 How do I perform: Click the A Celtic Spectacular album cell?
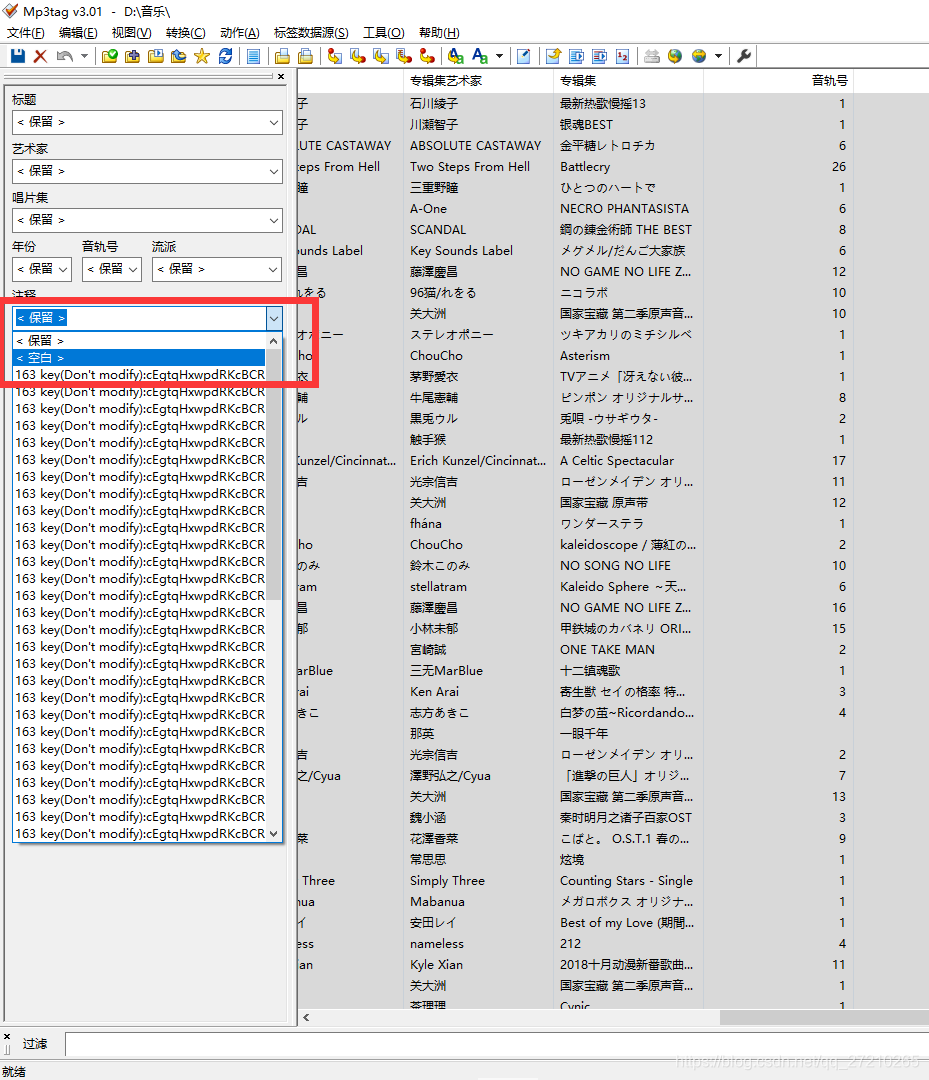click(x=617, y=461)
